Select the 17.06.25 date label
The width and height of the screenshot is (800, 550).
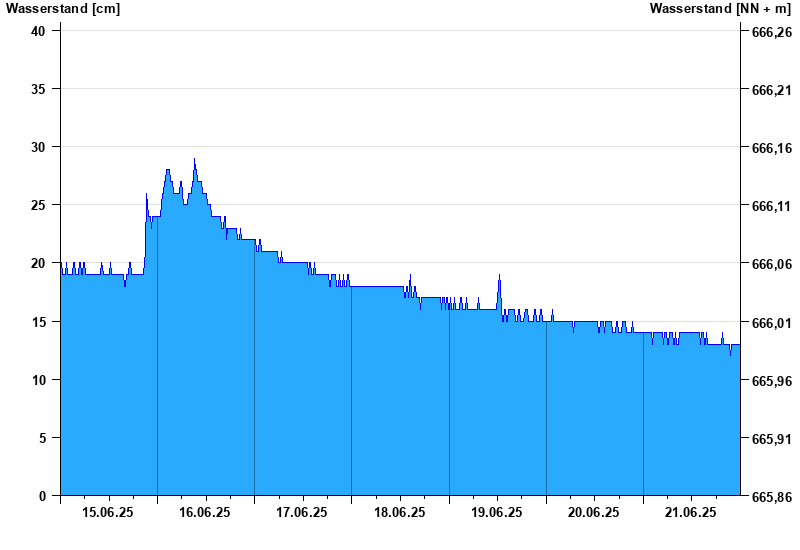(x=302, y=513)
